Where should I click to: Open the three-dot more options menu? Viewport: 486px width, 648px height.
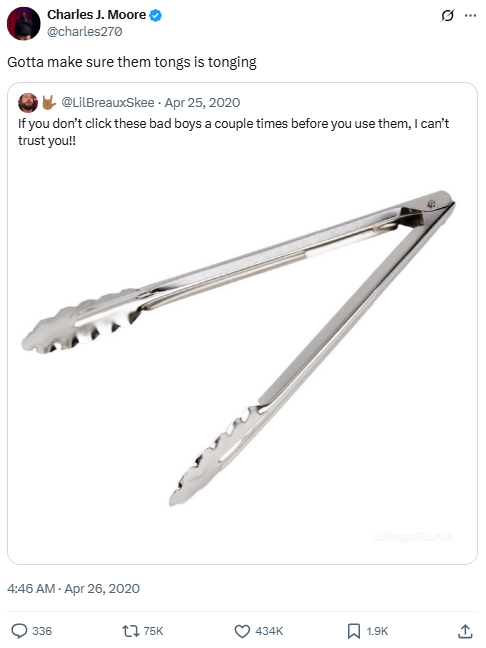click(470, 16)
